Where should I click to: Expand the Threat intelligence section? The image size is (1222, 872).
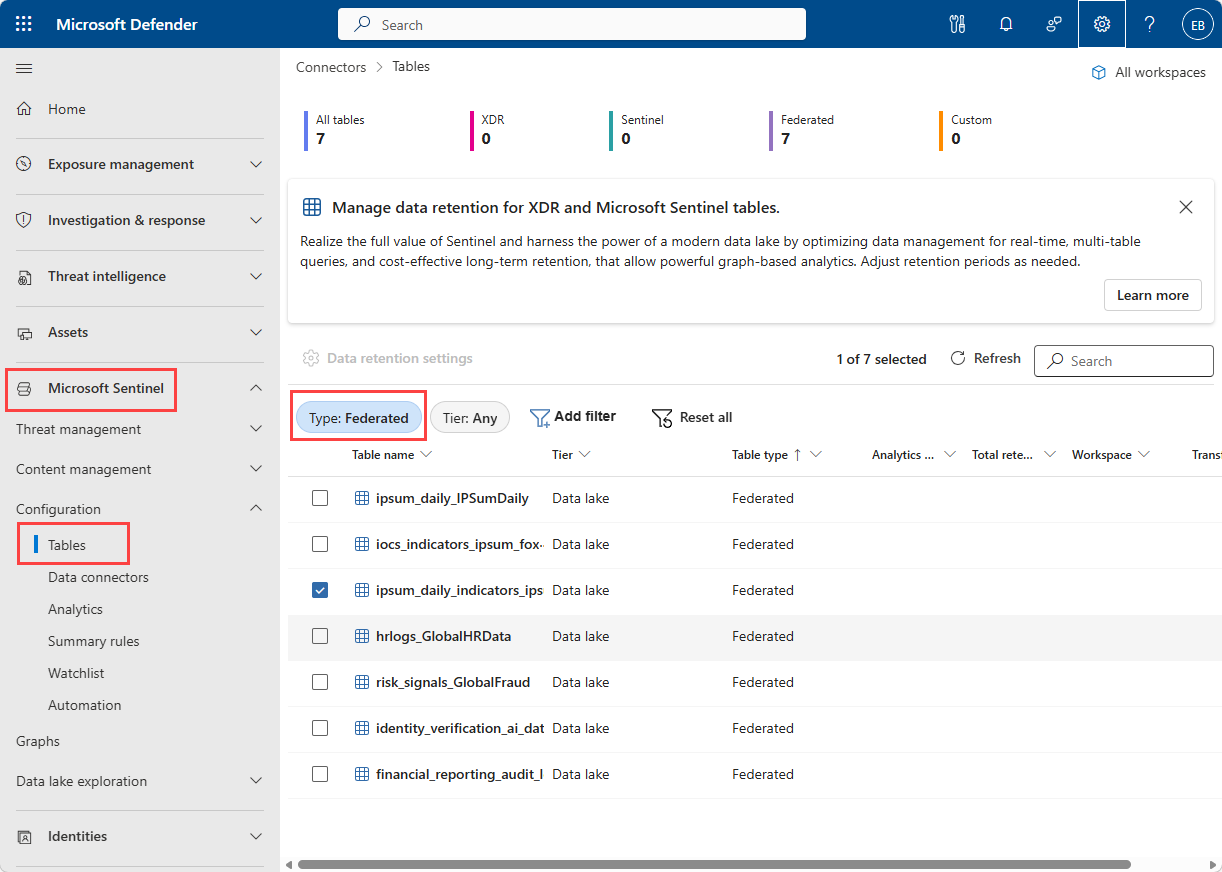click(140, 276)
